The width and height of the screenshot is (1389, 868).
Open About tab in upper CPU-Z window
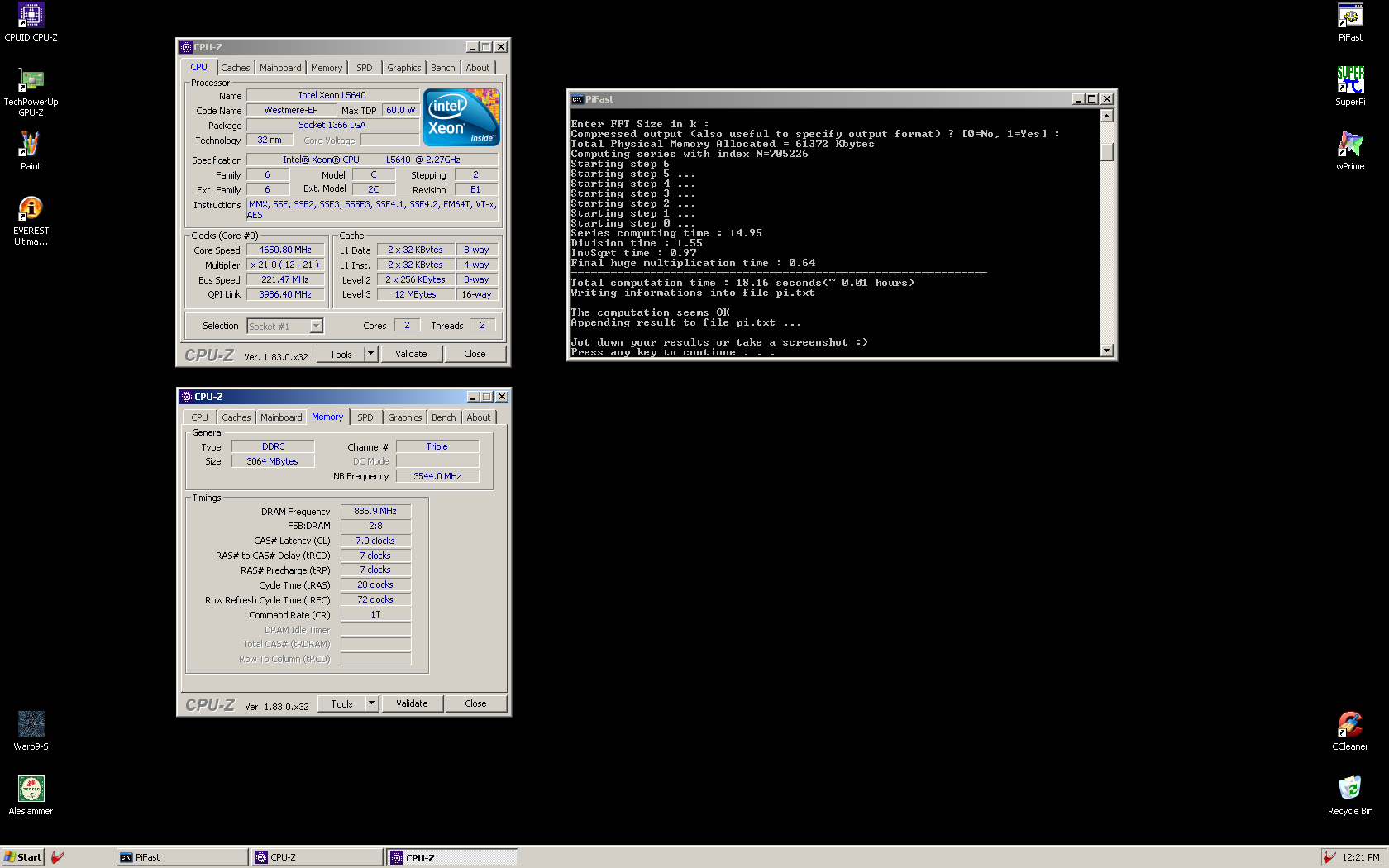[x=478, y=68]
